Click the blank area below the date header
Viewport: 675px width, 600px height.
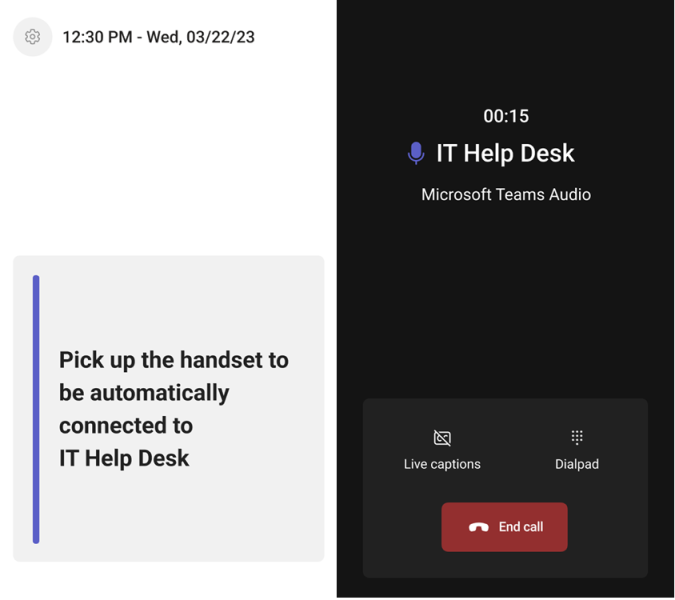coord(168,150)
